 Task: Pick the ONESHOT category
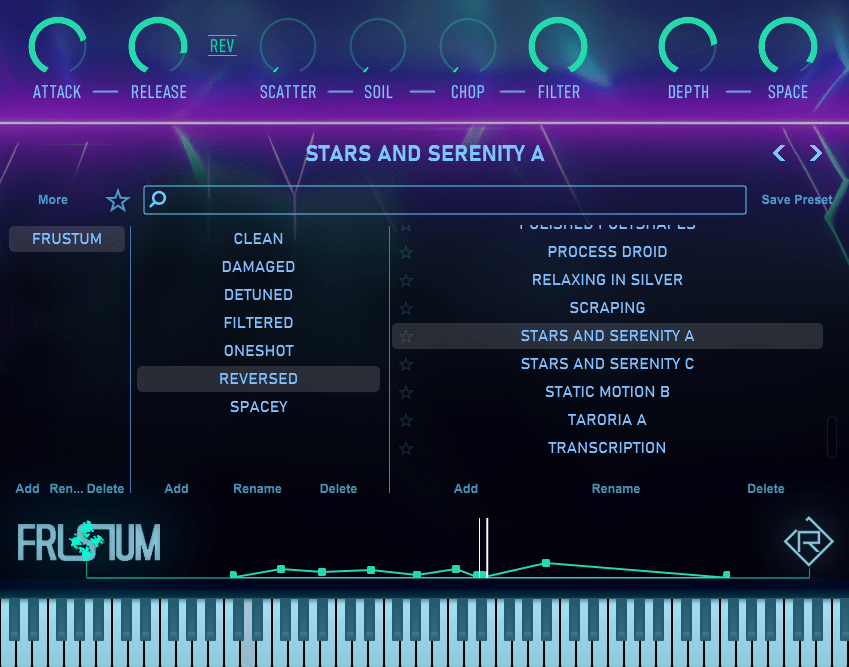click(x=258, y=351)
